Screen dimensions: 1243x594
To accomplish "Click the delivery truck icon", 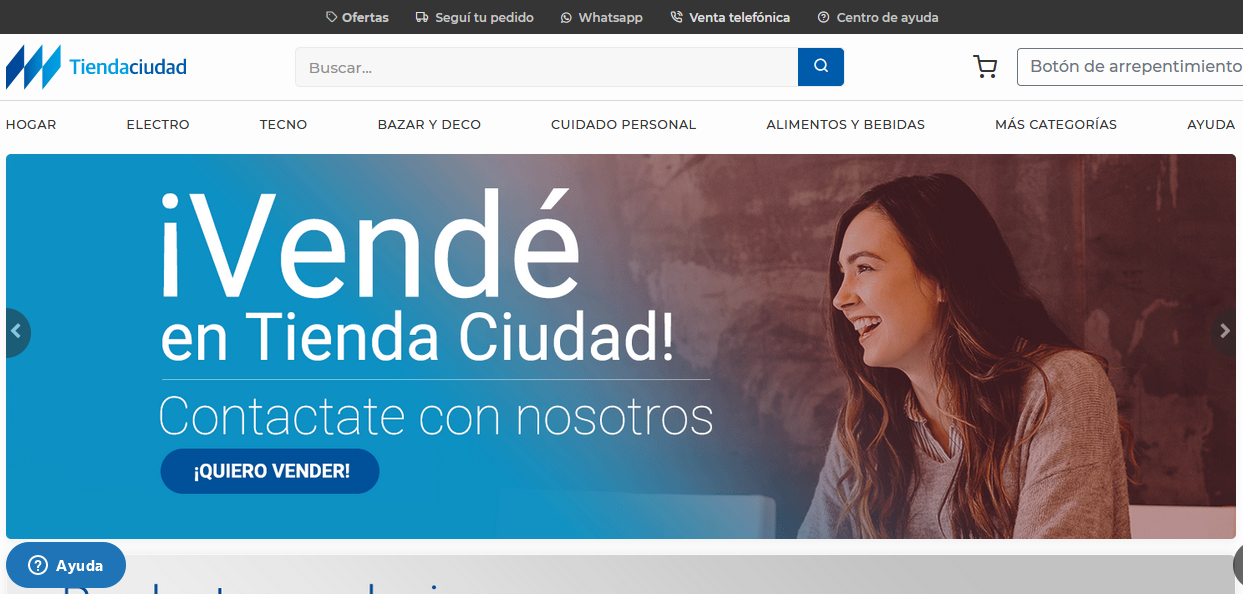I will (x=422, y=17).
